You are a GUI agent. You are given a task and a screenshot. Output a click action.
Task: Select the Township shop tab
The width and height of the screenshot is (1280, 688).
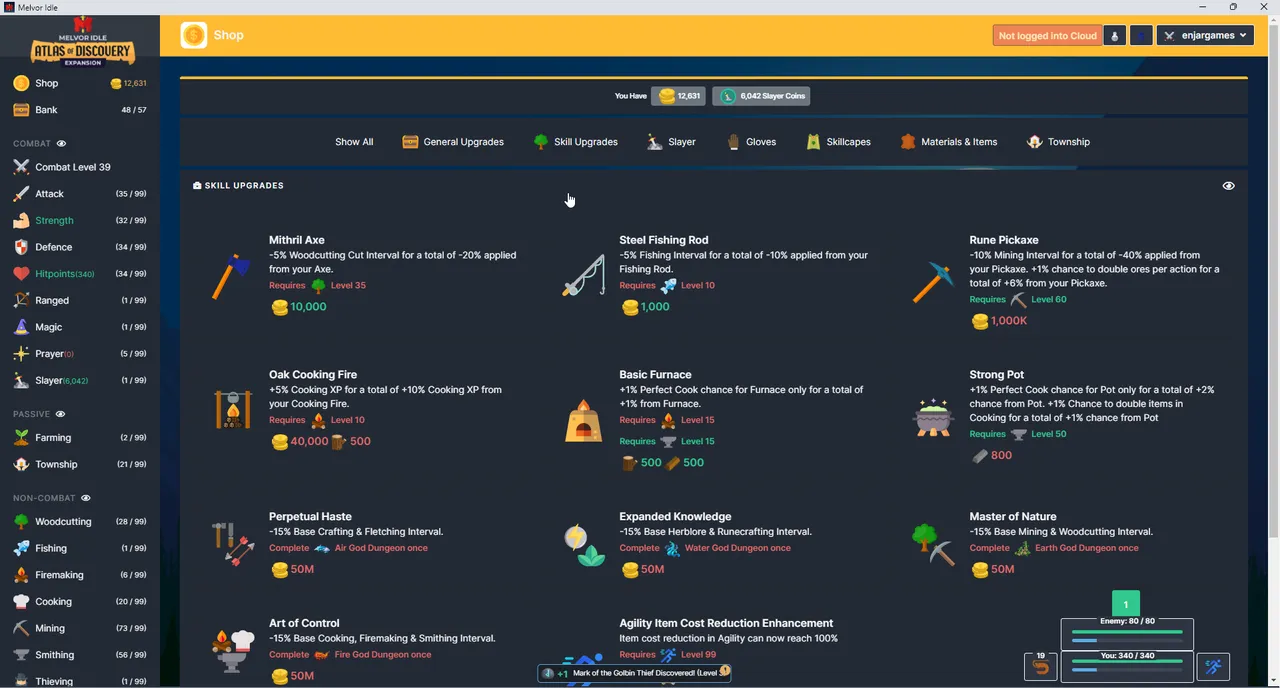1058,142
